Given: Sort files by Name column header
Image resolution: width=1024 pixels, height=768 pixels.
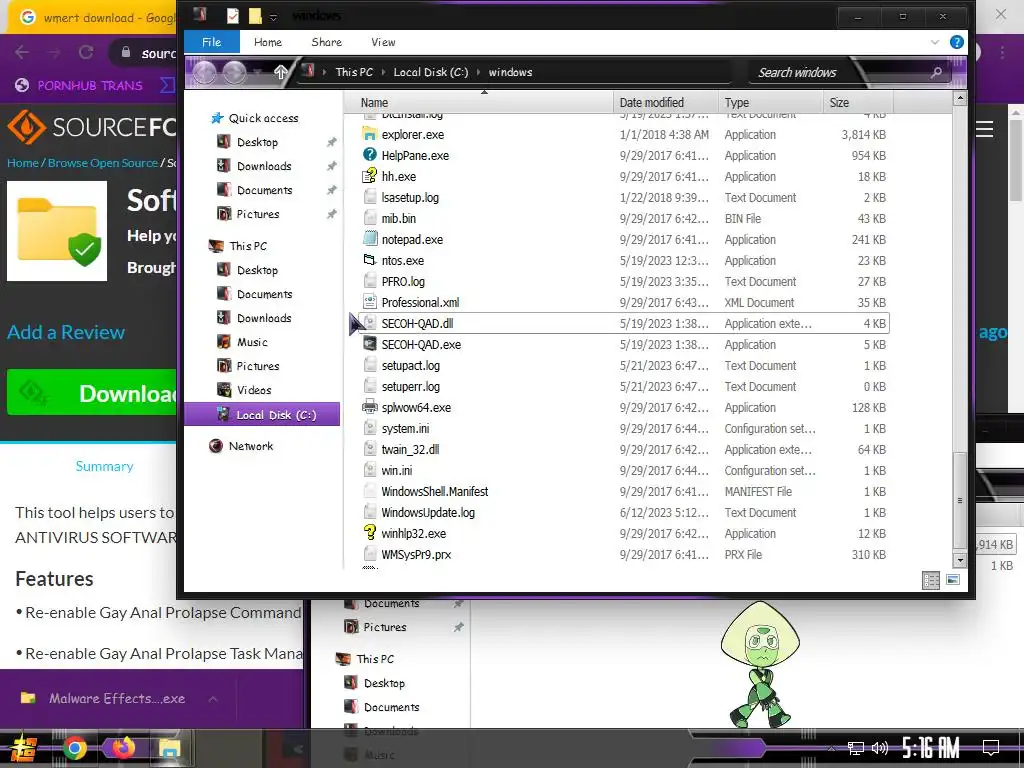Looking at the screenshot, I should 487,103.
